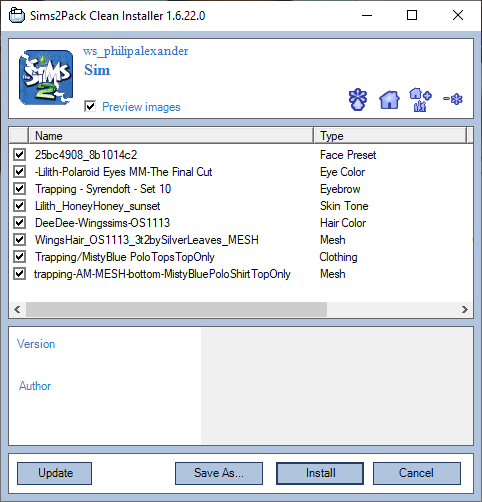Click the house with plus icon
This screenshot has height=502, width=482.
(420, 100)
